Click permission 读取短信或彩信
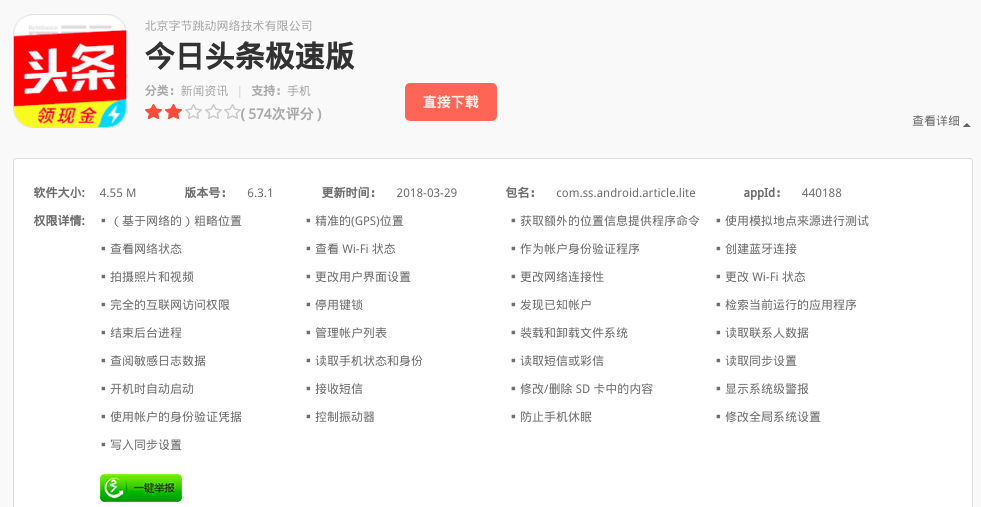This screenshot has height=507, width=981. 562,361
